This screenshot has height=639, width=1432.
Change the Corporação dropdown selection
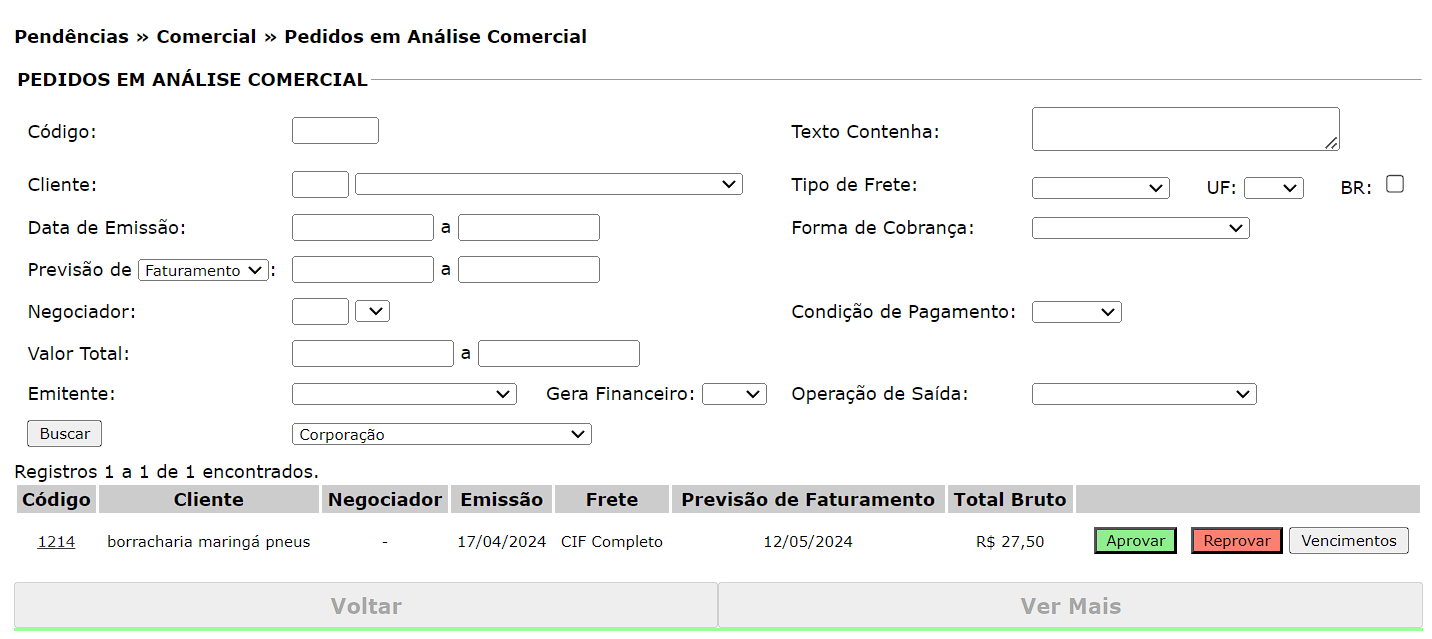tap(441, 434)
